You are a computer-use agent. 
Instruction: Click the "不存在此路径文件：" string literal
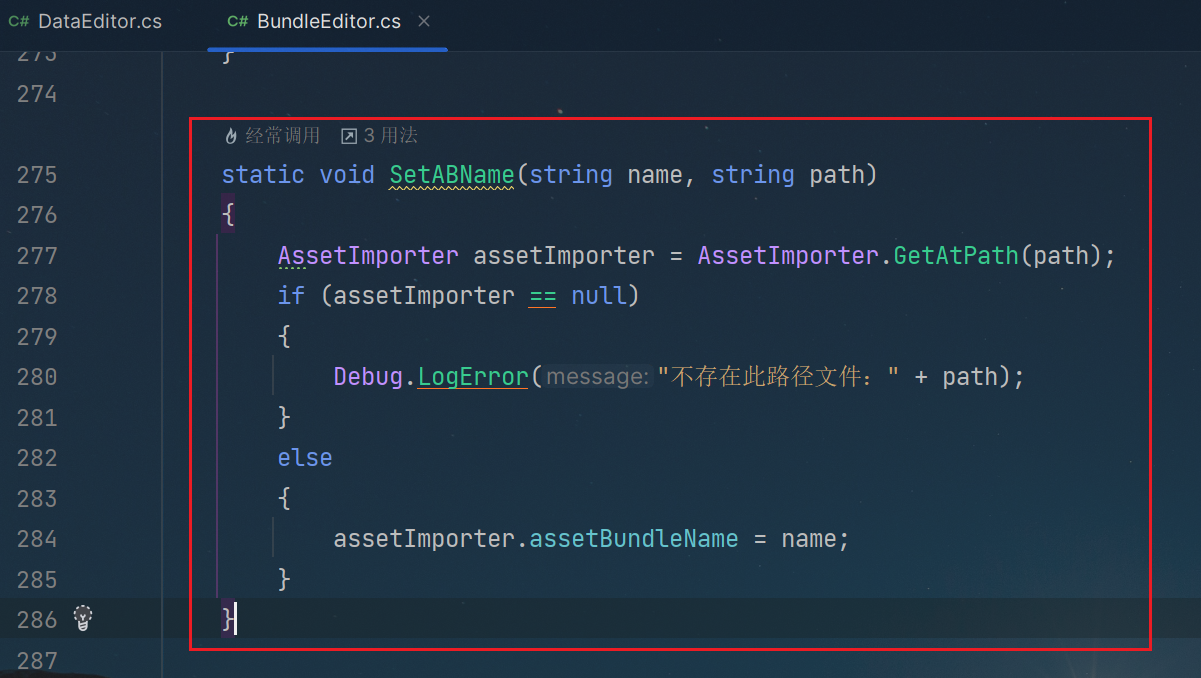click(x=778, y=377)
